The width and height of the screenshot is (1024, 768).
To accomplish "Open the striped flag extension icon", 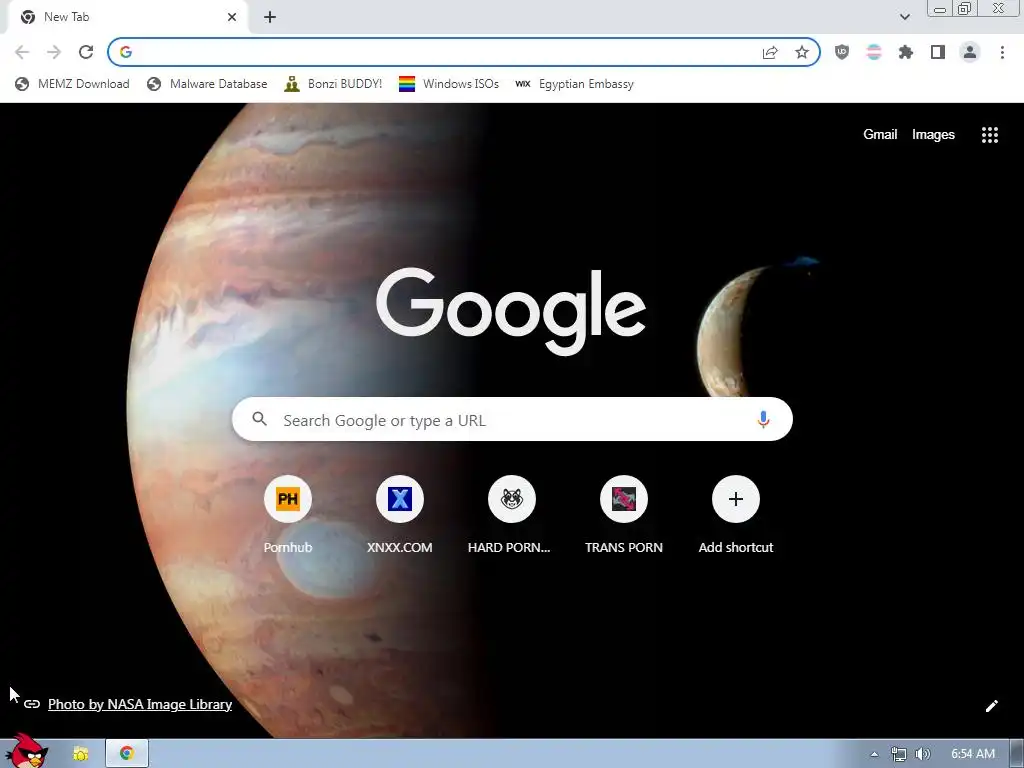I will [x=874, y=52].
